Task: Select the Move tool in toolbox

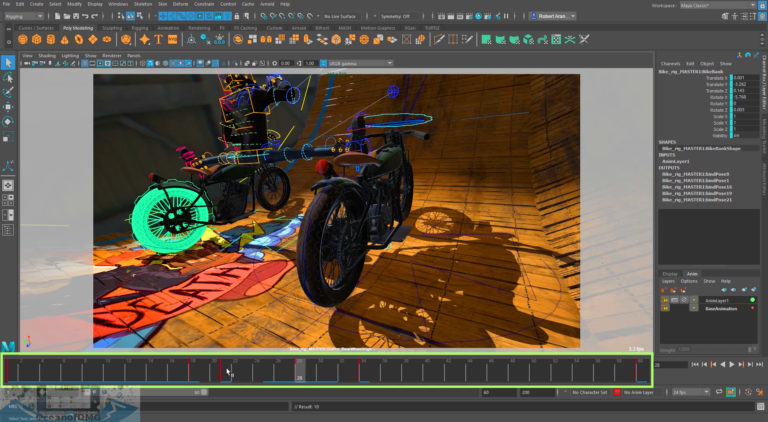Action: click(8, 107)
